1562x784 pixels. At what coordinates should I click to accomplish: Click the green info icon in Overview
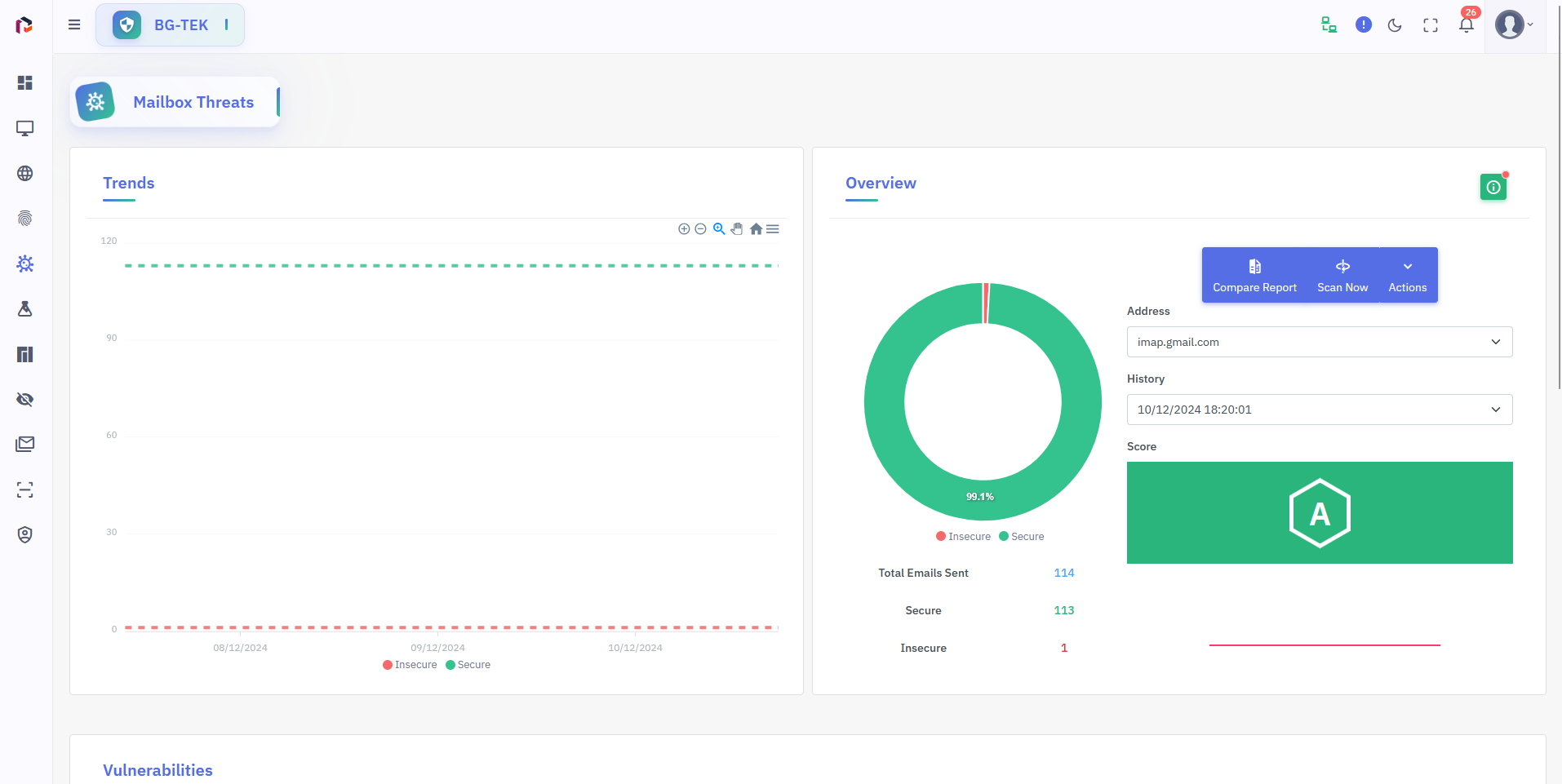pyautogui.click(x=1493, y=188)
